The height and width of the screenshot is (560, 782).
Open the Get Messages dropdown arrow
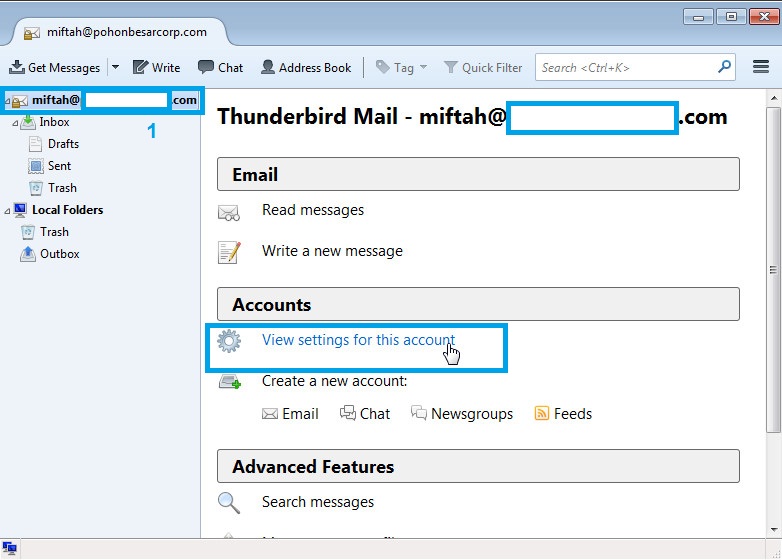click(x=115, y=67)
